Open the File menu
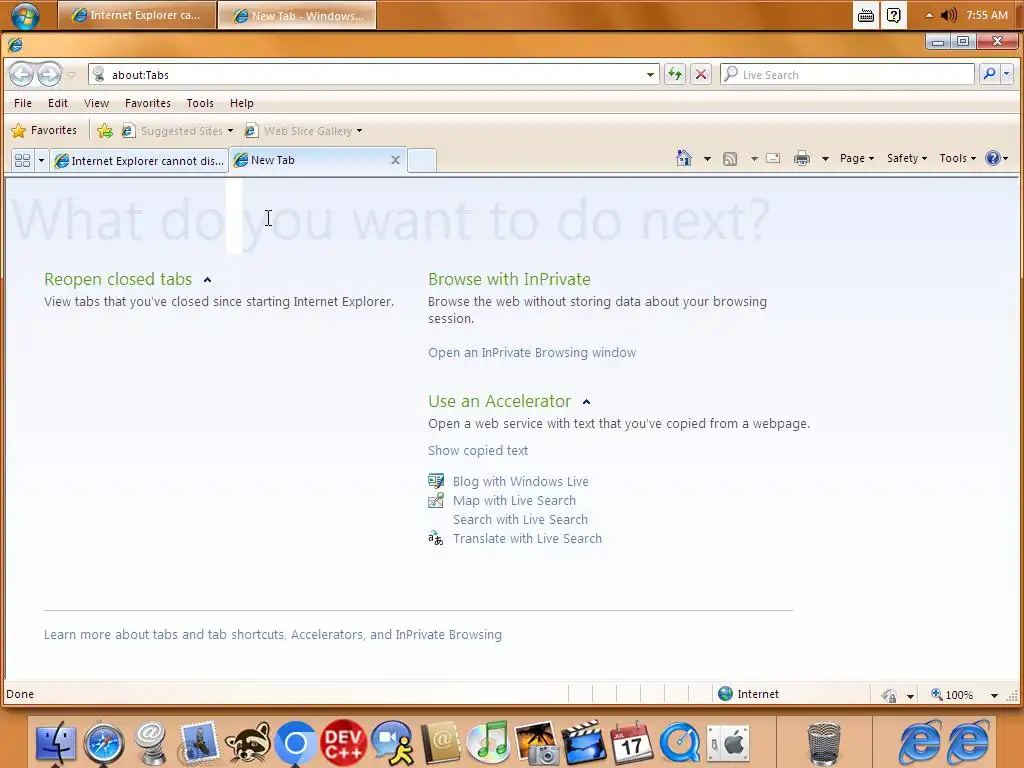This screenshot has height=768, width=1024. coord(23,103)
